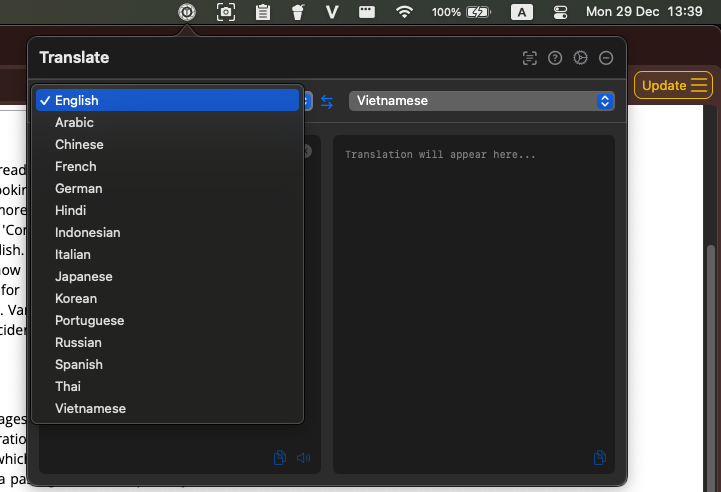The height and width of the screenshot is (492, 721).
Task: Select Japanese from the language list
Action: pyautogui.click(x=84, y=276)
